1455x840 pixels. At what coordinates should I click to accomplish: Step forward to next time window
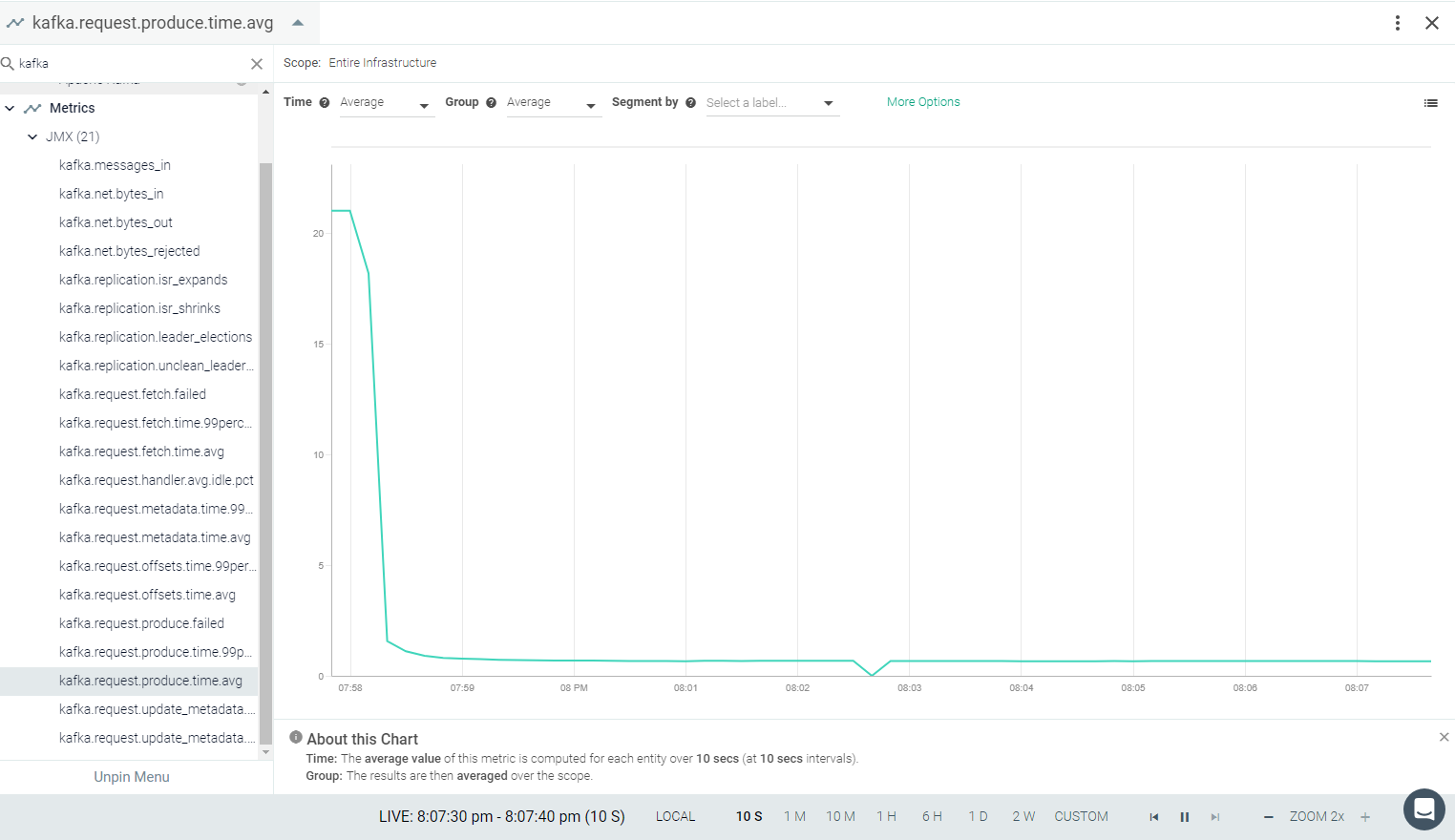[1214, 817]
